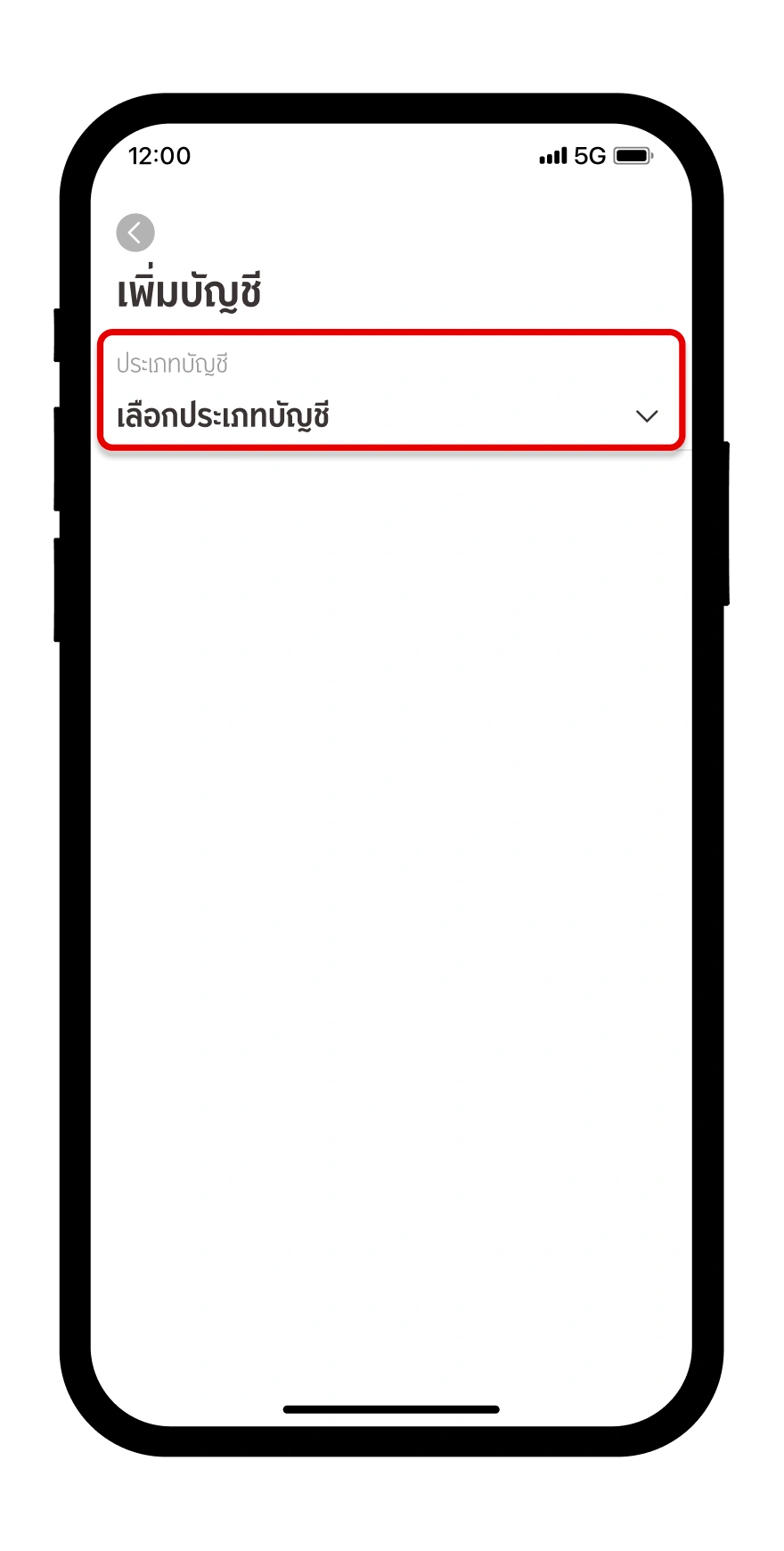
Task: Open the เลือกประเภทบัญชี dropdown
Action: [390, 390]
